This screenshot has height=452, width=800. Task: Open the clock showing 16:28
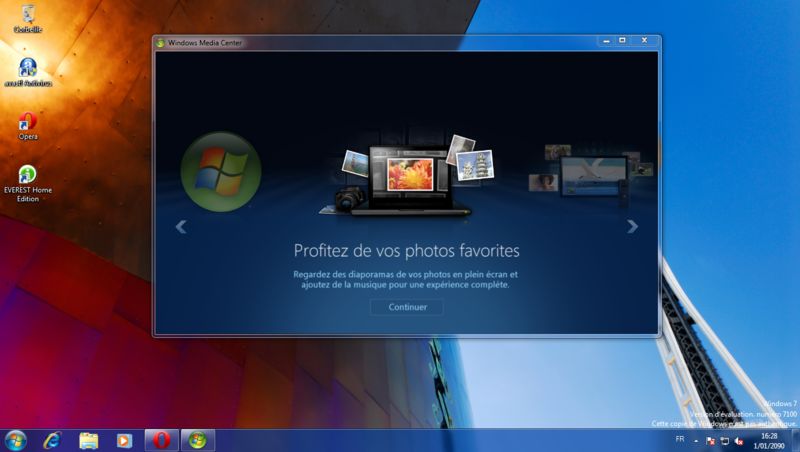click(x=769, y=441)
